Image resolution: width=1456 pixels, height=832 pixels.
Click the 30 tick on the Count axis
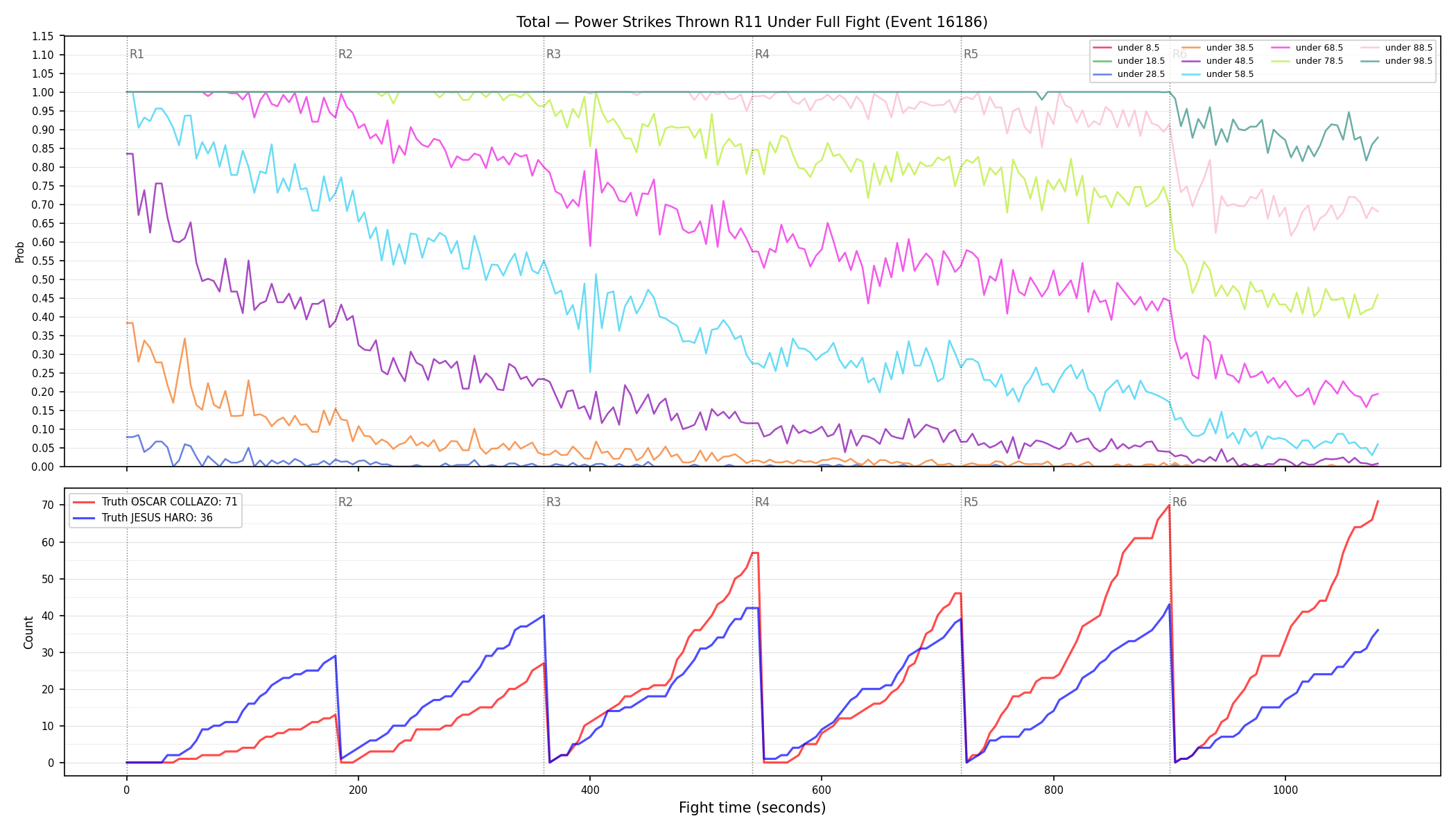tap(48, 652)
